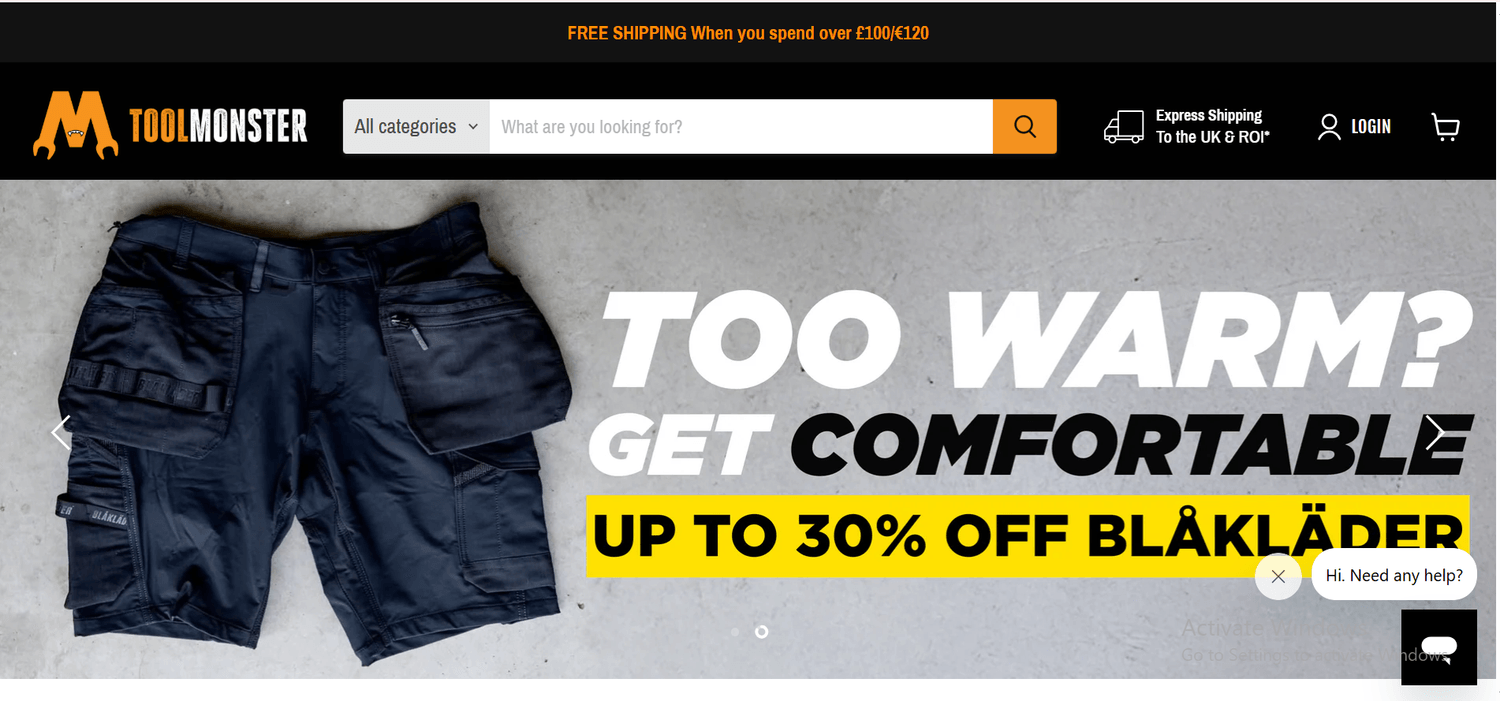Screen dimensions: 1500x701
Task: Click the ToolMonster logo
Action: tap(170, 126)
